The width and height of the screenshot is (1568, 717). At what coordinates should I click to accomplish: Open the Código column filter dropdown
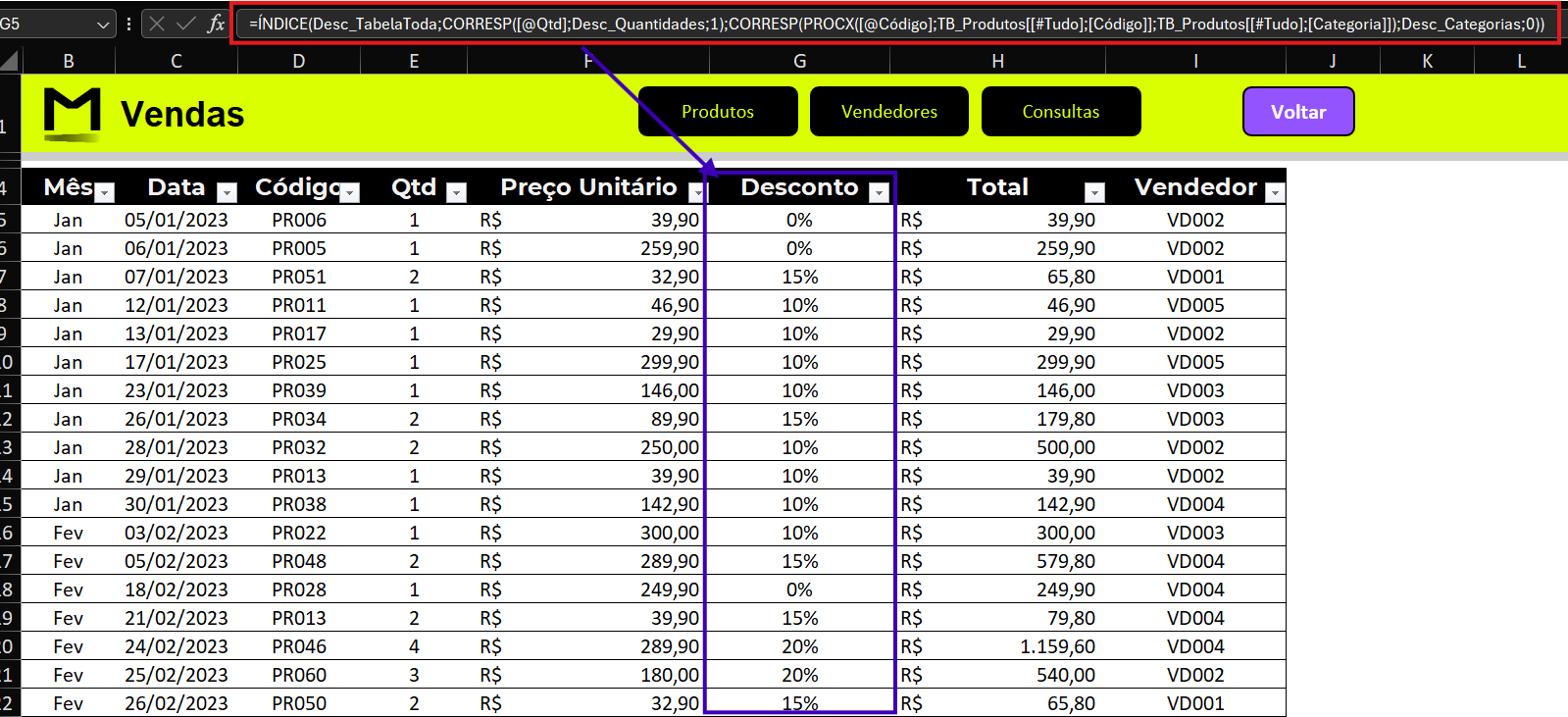click(349, 193)
